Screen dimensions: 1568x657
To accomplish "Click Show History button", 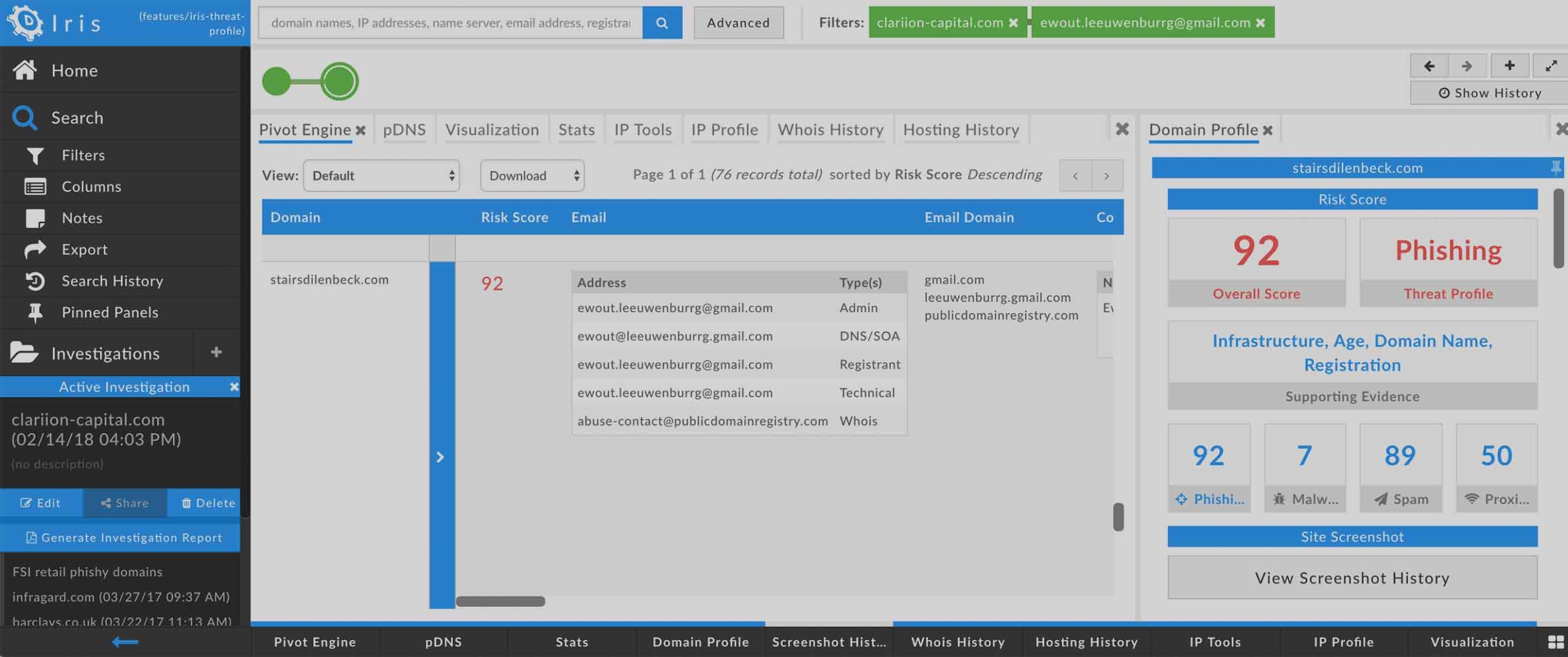I will tap(1489, 93).
